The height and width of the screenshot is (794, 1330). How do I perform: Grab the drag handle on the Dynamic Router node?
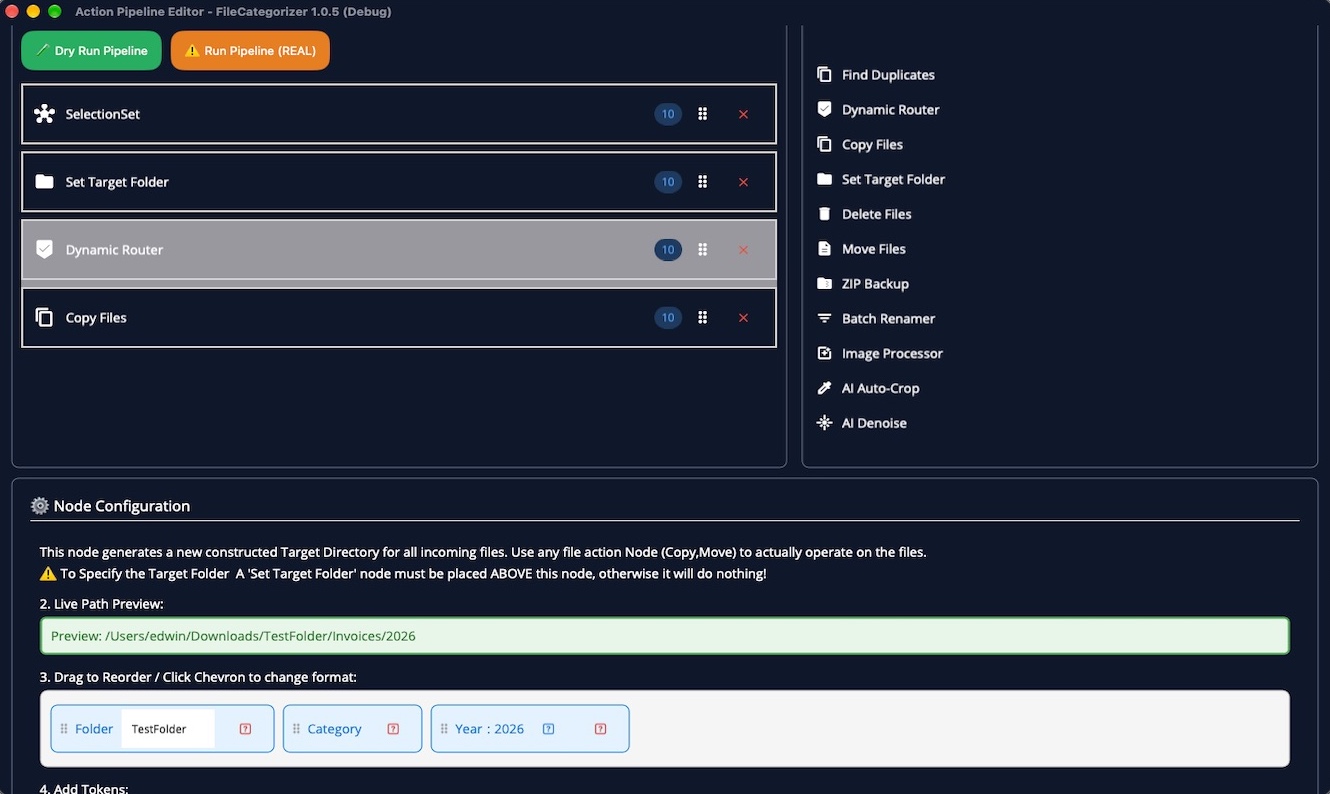703,250
